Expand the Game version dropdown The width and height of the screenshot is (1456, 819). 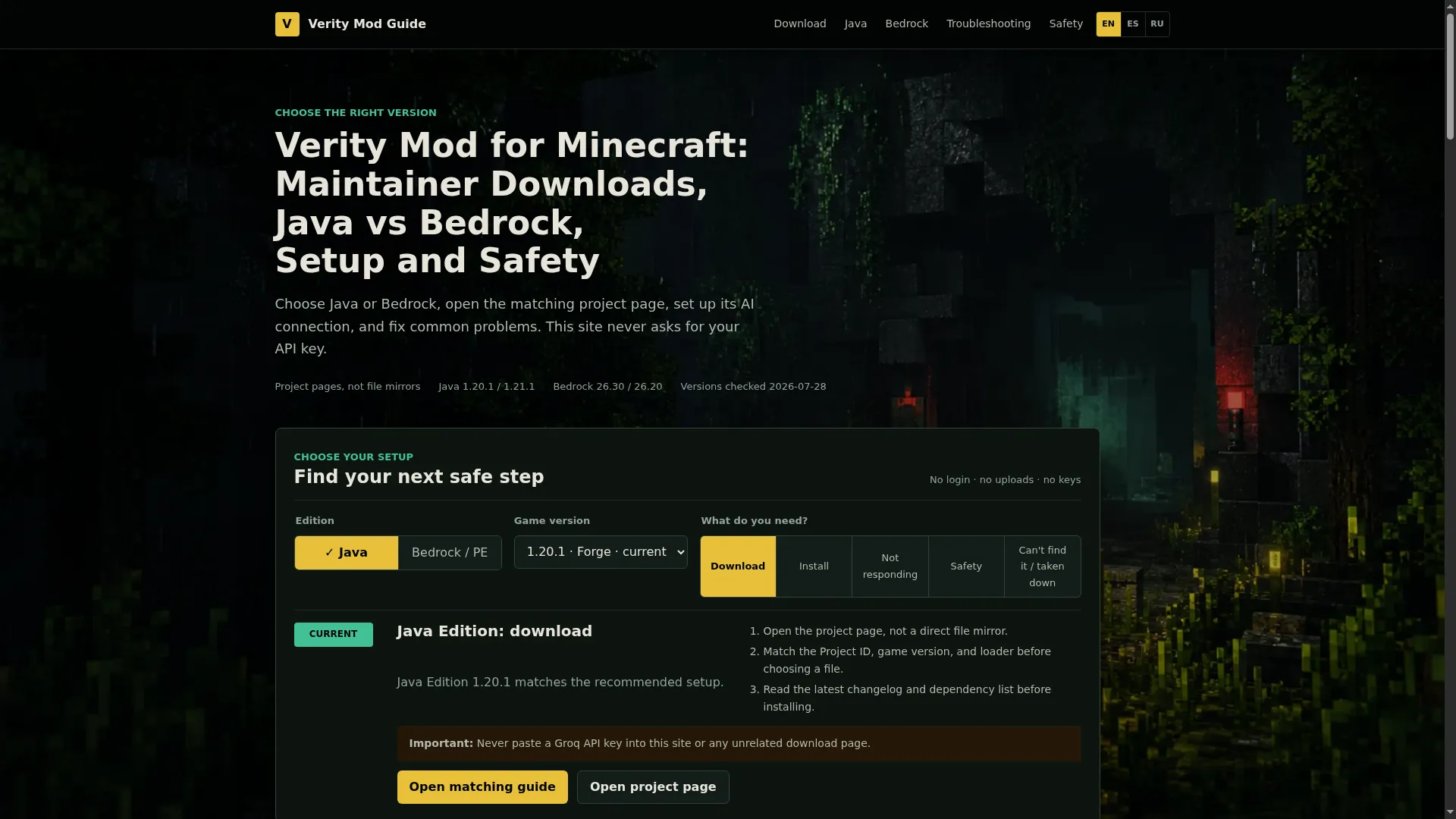pyautogui.click(x=601, y=552)
